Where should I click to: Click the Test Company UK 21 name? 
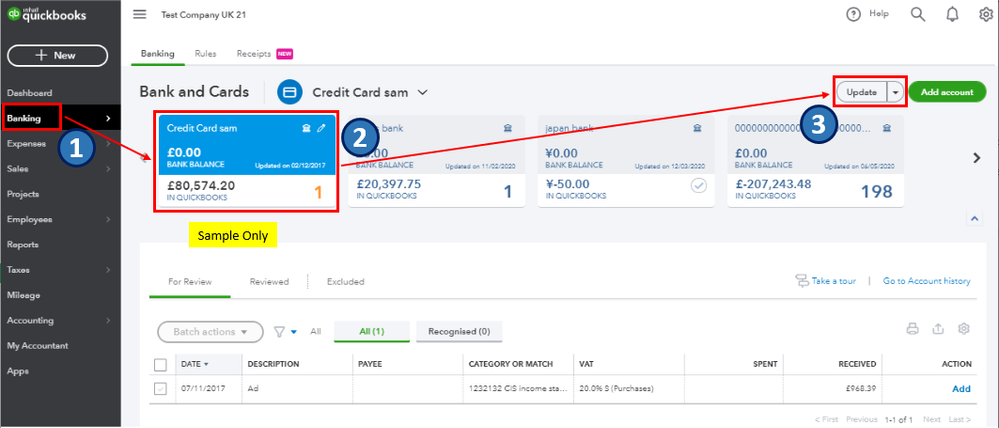(203, 15)
